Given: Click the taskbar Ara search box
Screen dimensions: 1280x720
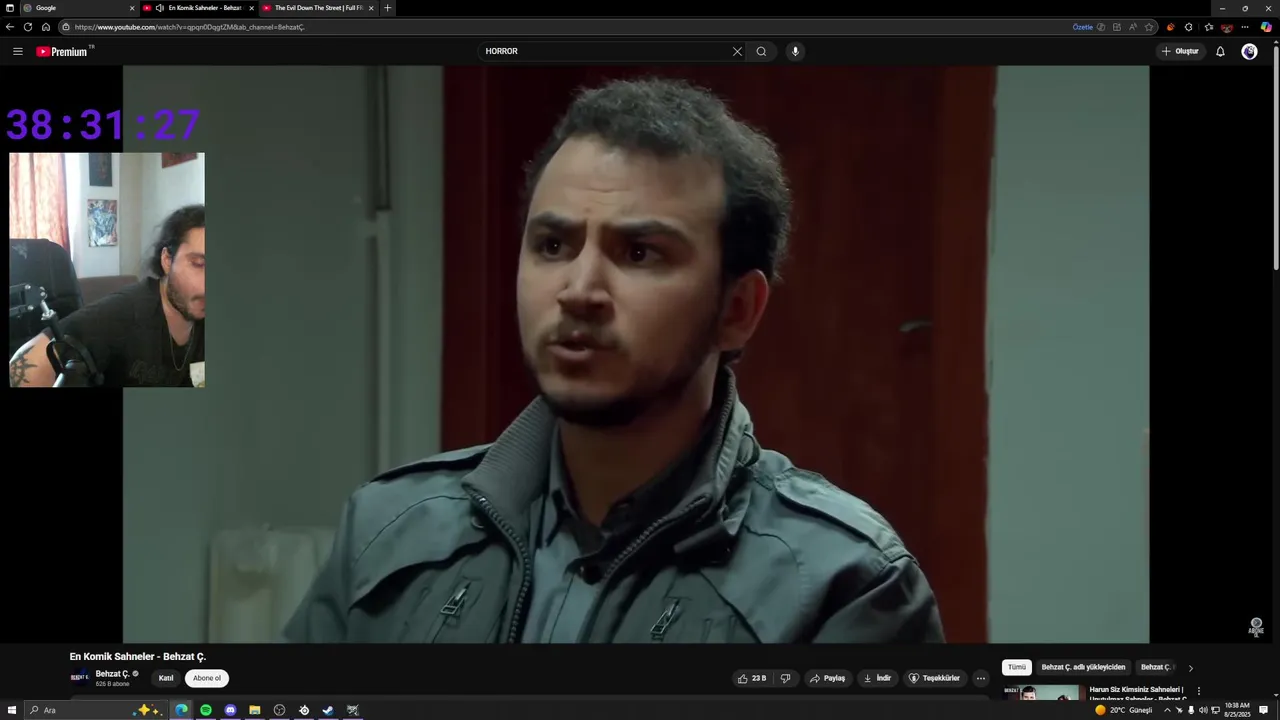Looking at the screenshot, I should tap(95, 710).
